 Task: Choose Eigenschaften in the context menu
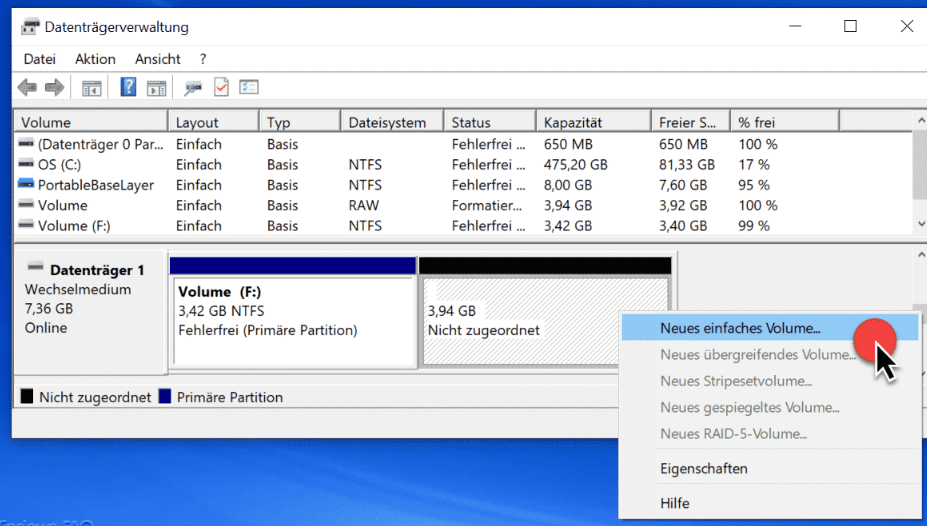click(x=770, y=469)
